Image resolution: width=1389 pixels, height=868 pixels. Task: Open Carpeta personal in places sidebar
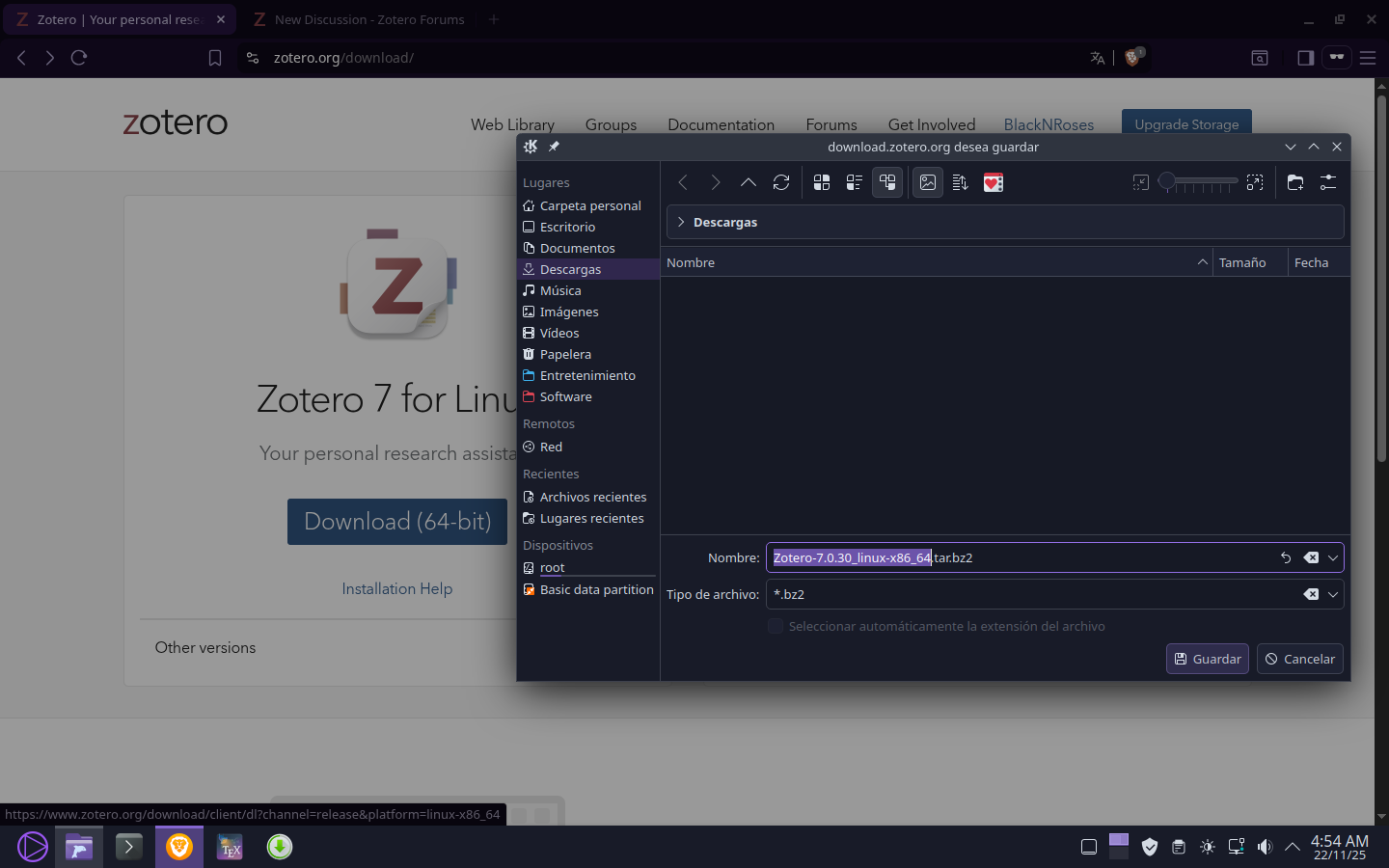pos(588,205)
